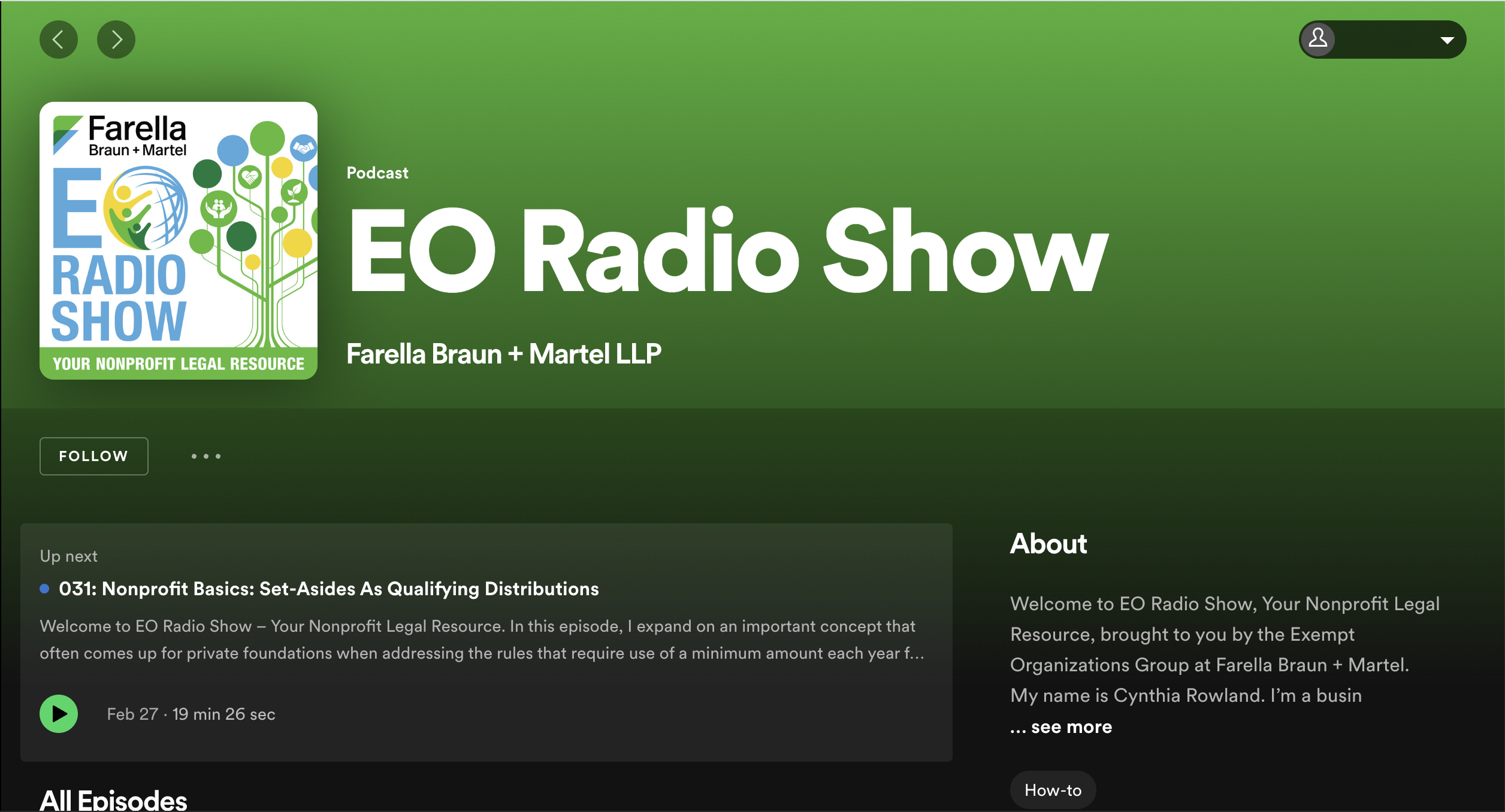
Task: Click the 'Up next' label
Action: click(69, 556)
